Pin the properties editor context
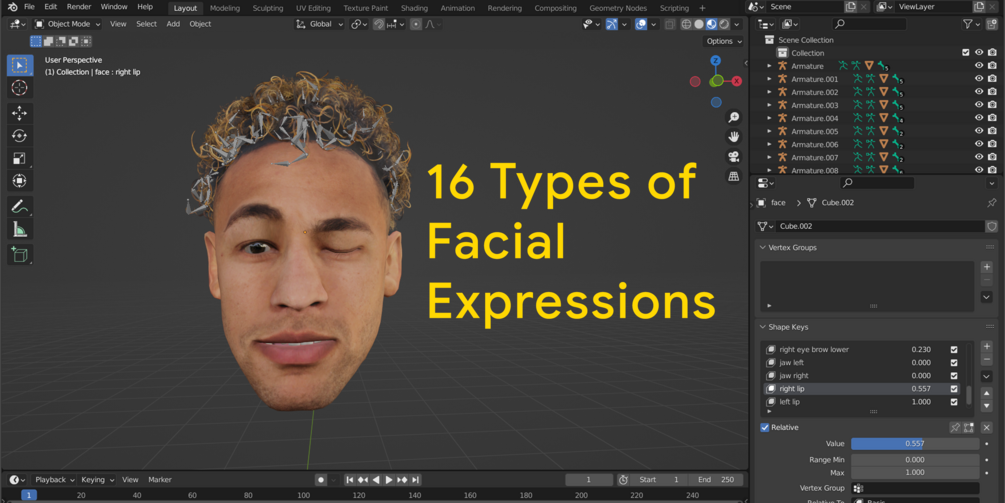Screen dimensions: 1005x503 pyautogui.click(x=992, y=202)
